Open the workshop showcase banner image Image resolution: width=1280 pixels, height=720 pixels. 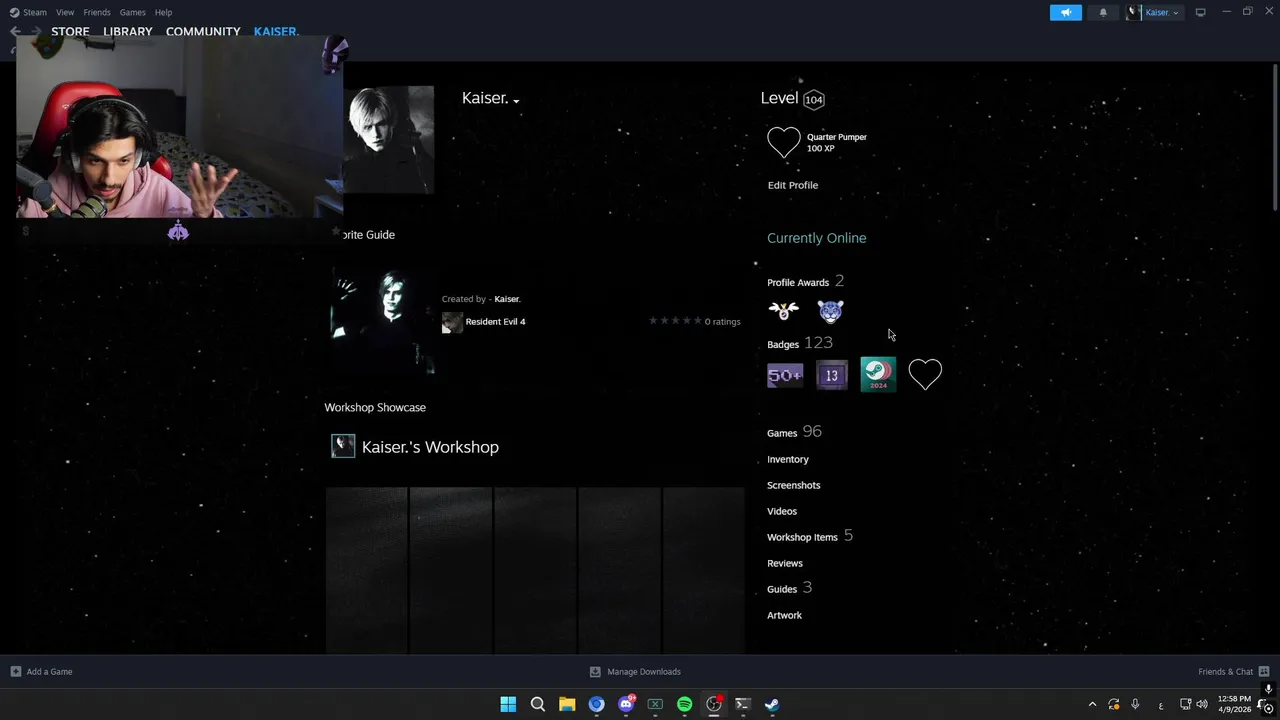tap(535, 570)
